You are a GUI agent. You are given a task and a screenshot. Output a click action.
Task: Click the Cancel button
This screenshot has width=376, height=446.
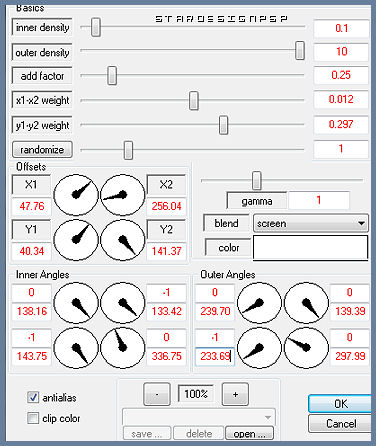[340, 424]
